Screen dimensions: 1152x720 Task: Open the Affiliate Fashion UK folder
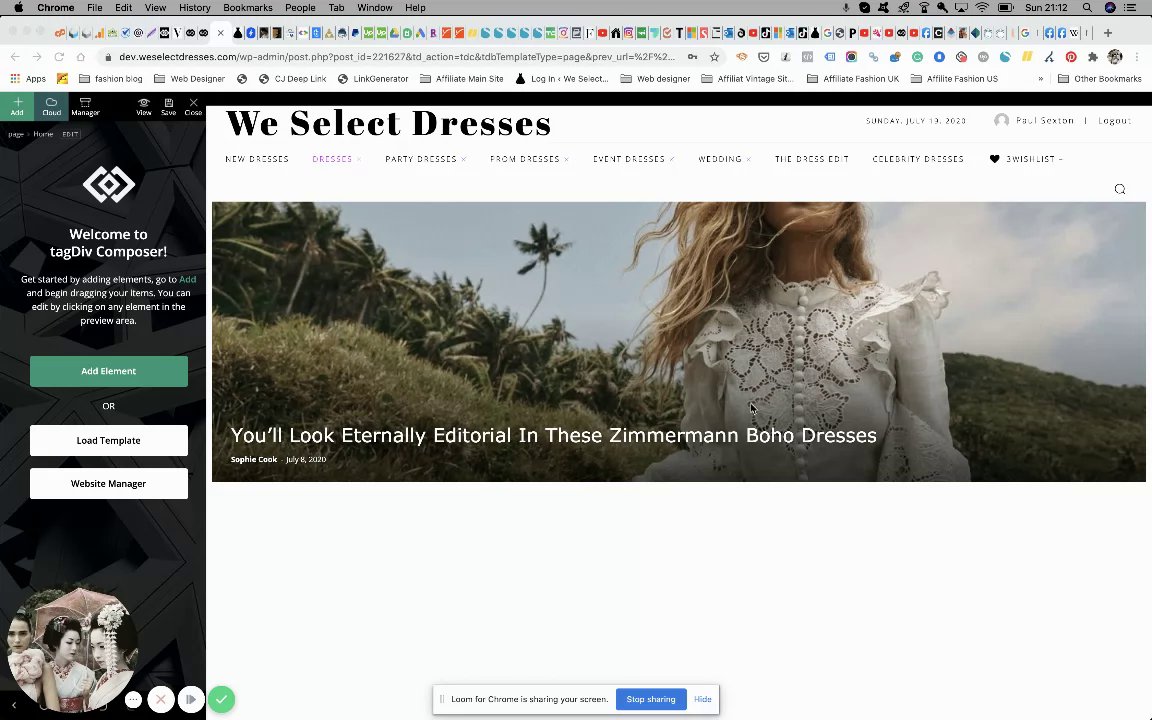tap(853, 79)
